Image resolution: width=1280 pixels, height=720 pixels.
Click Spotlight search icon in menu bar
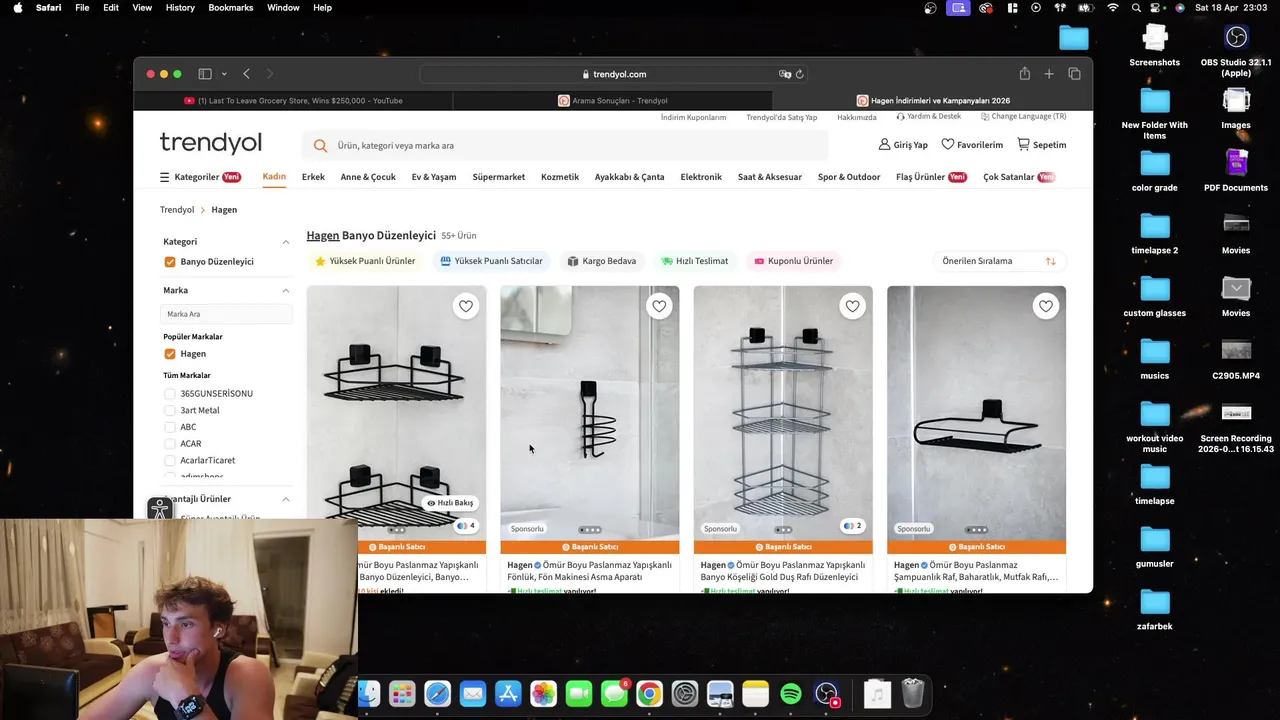1136,7
